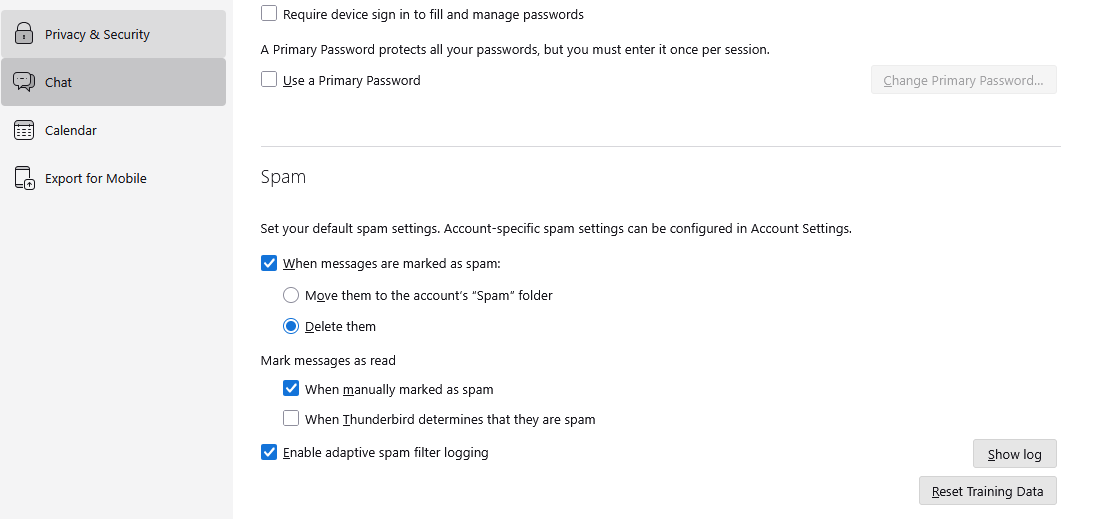Tick the Use a Primary Password checkbox
1111x519 pixels.
[x=269, y=80]
